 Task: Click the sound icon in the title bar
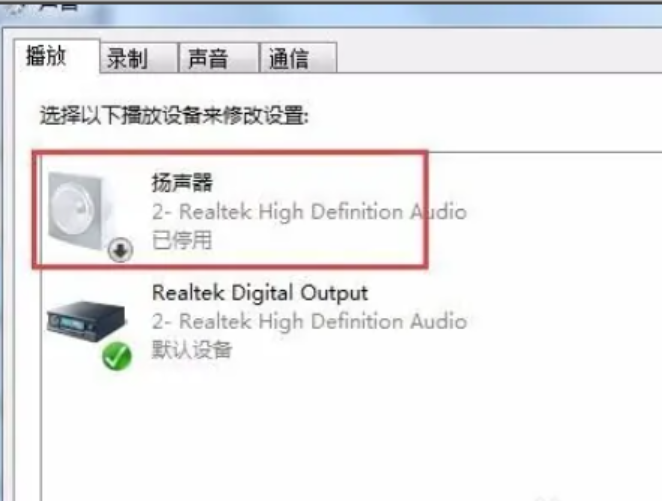point(17,6)
